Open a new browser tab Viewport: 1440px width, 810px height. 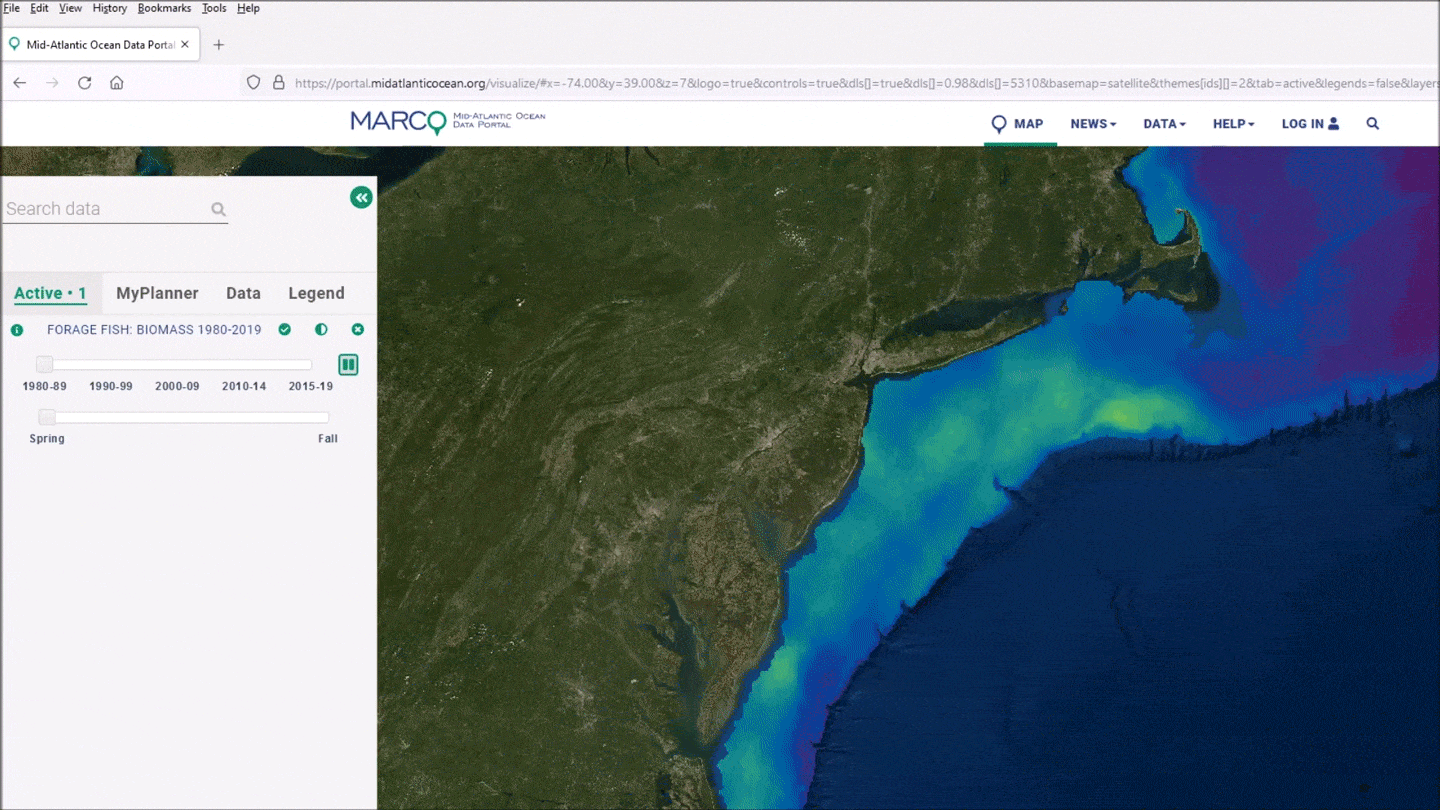(219, 45)
